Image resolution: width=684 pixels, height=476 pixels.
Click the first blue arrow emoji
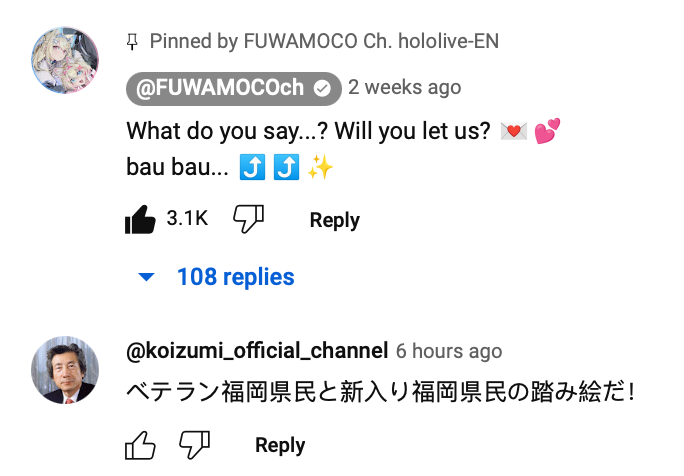252,167
